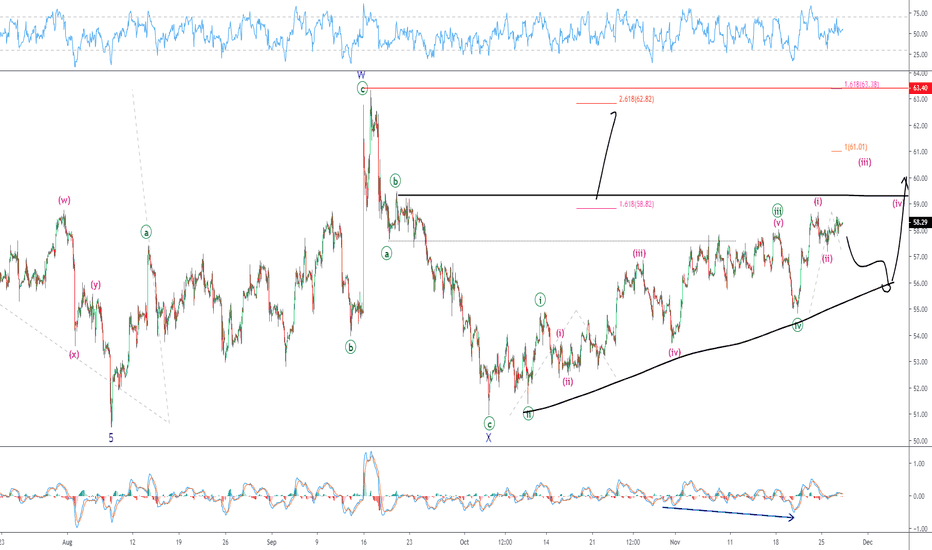Click the -1.00 MACD axis value
932x550 pixels.
pos(918,529)
